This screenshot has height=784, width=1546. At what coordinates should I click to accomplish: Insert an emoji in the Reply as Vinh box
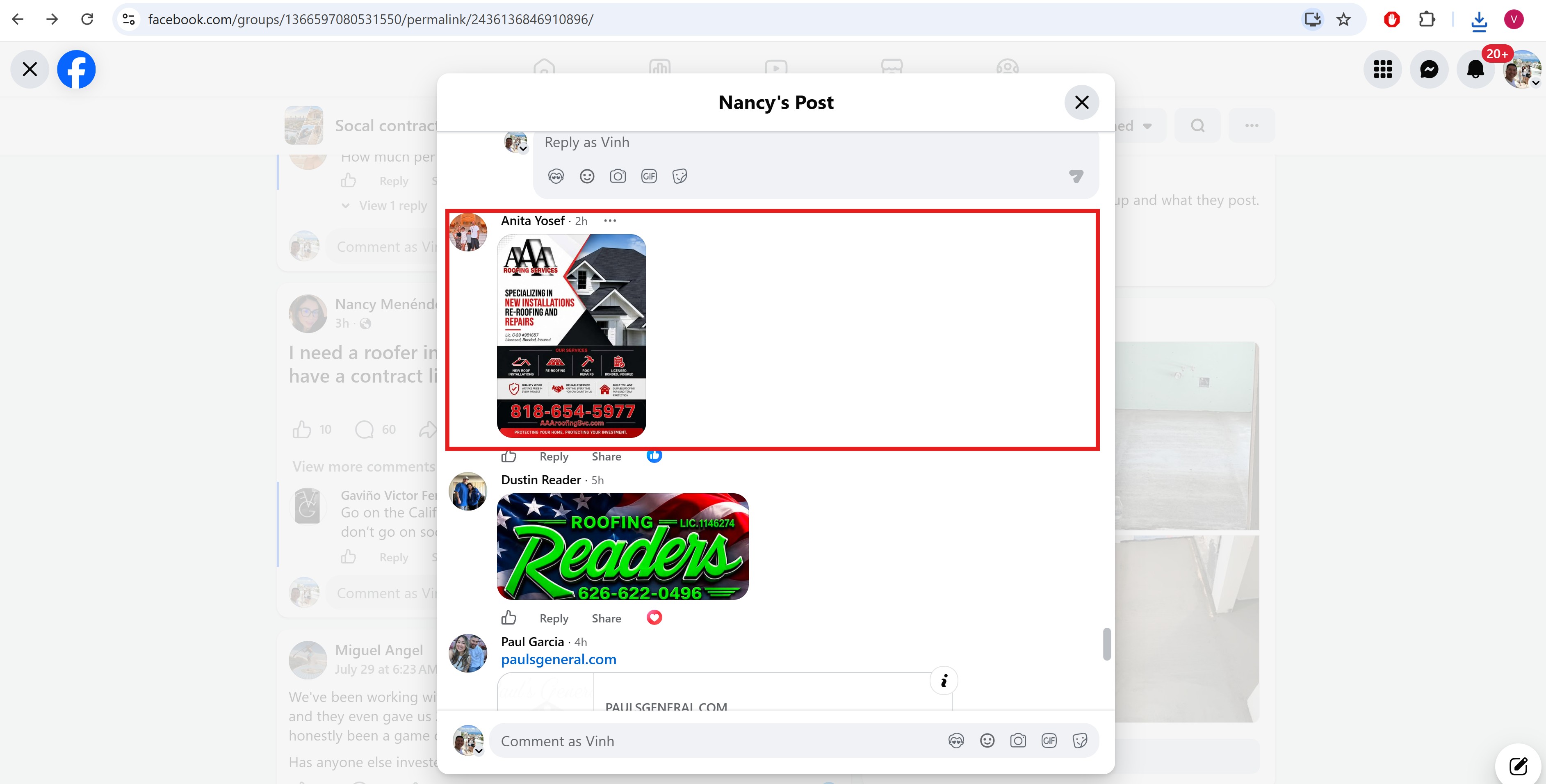tap(587, 176)
